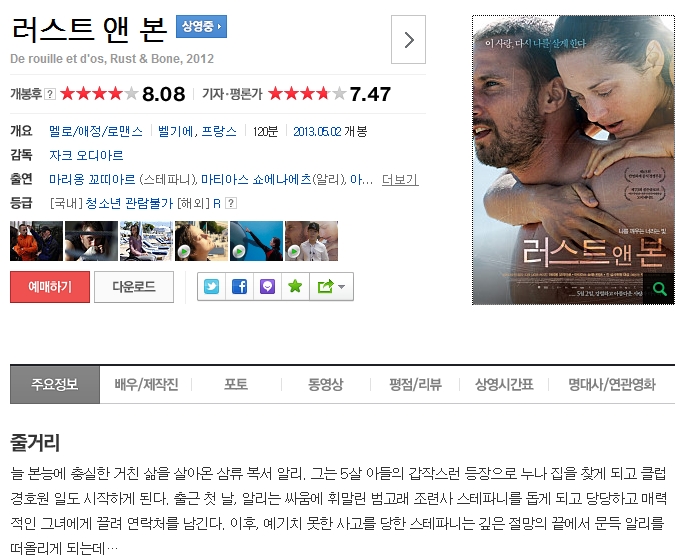Click question mark help icon beside 개봉후
The image size is (677, 560).
click(50, 94)
